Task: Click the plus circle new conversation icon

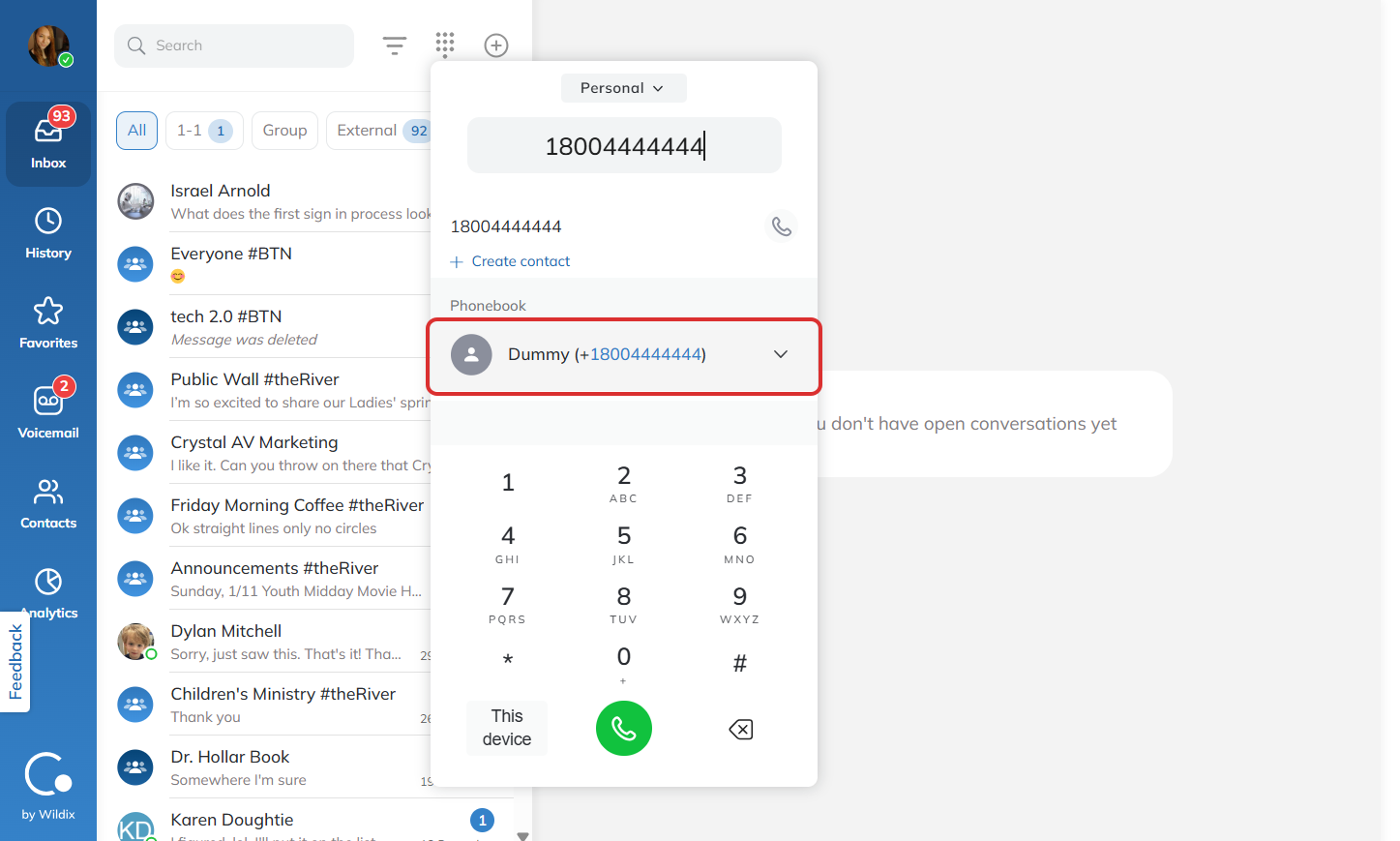Action: point(496,45)
